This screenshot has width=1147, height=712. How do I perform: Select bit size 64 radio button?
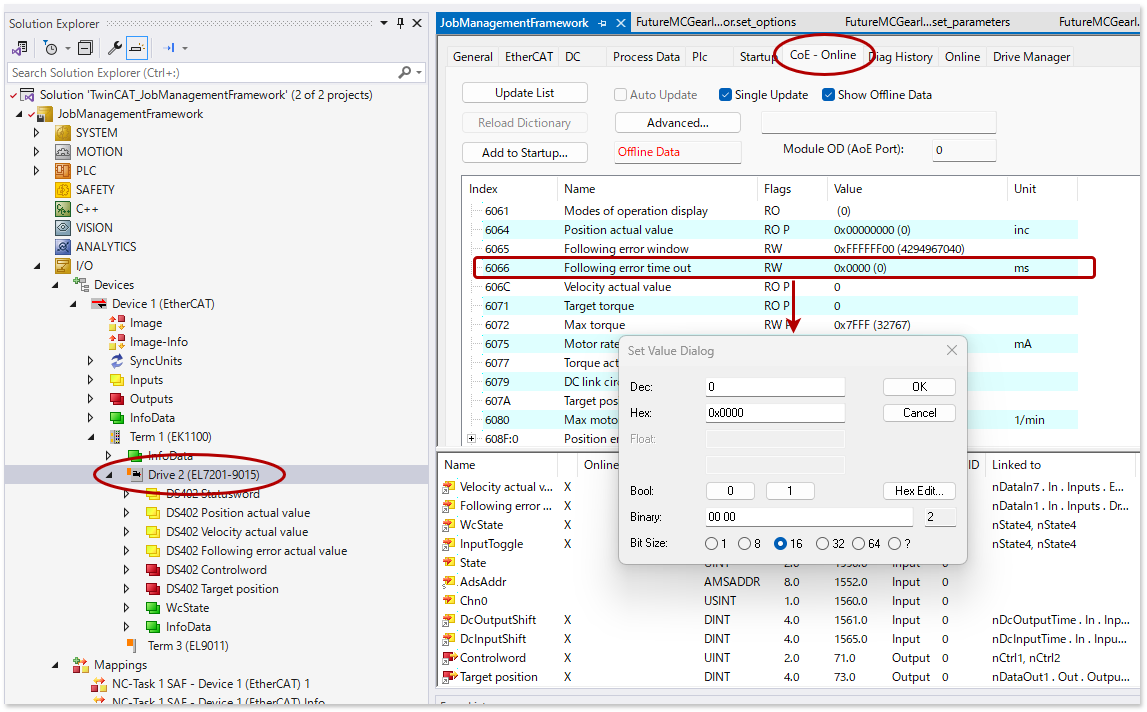tap(858, 544)
